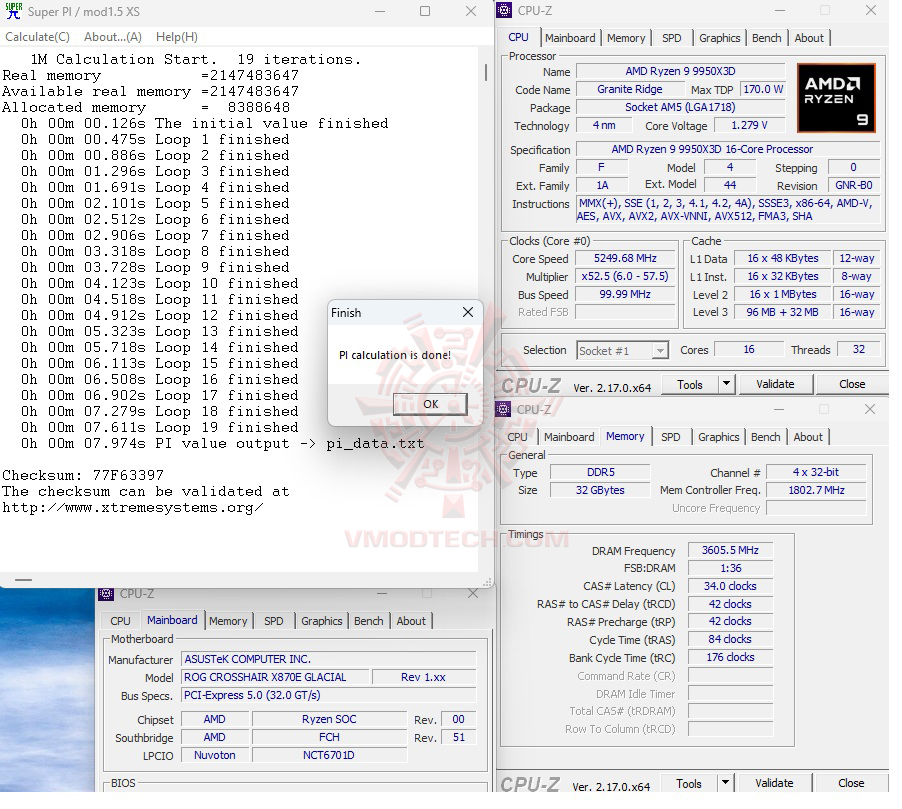902x809 pixels.
Task: Switch to CPU tab in Memory CPU-Z window
Action: tap(517, 437)
